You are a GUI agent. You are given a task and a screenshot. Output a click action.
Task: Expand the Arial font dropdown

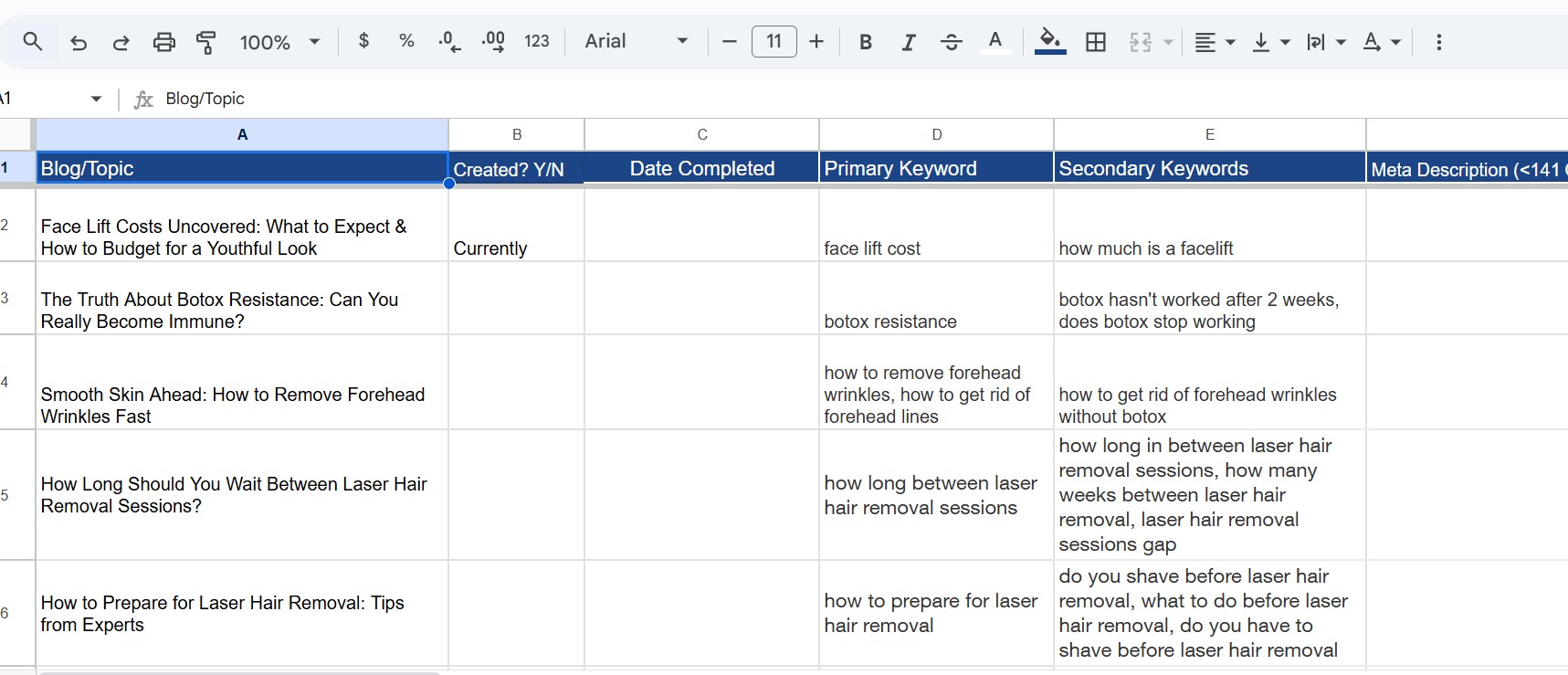(x=637, y=41)
